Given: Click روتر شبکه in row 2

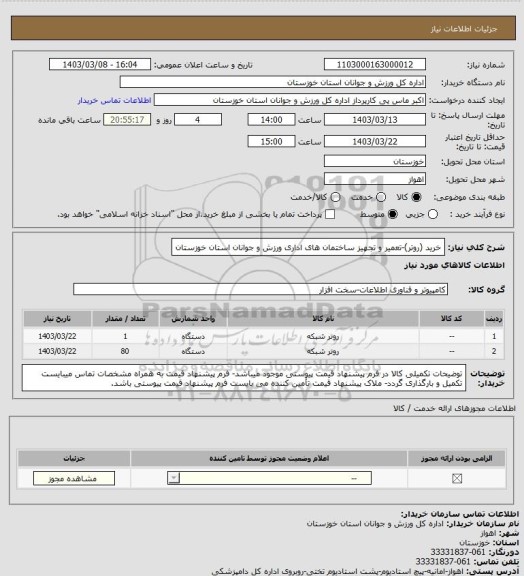Looking at the screenshot, I should [x=323, y=352].
